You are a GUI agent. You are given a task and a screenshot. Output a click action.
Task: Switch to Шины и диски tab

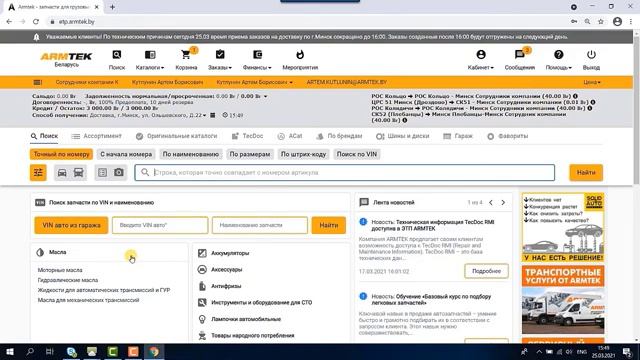click(x=402, y=136)
